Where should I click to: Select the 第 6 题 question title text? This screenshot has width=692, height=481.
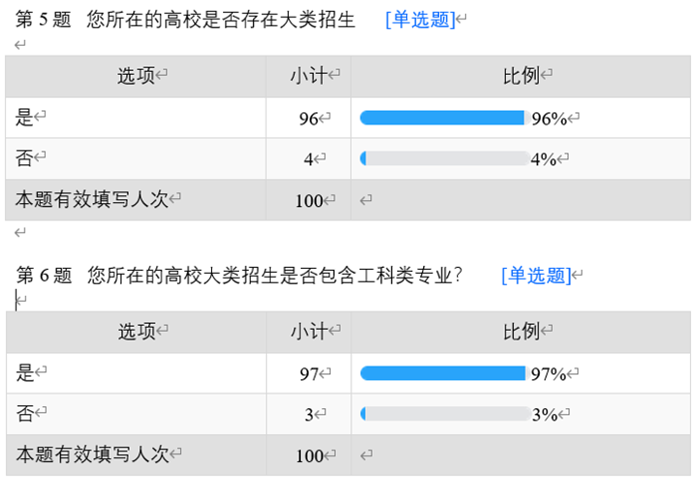tap(240, 275)
